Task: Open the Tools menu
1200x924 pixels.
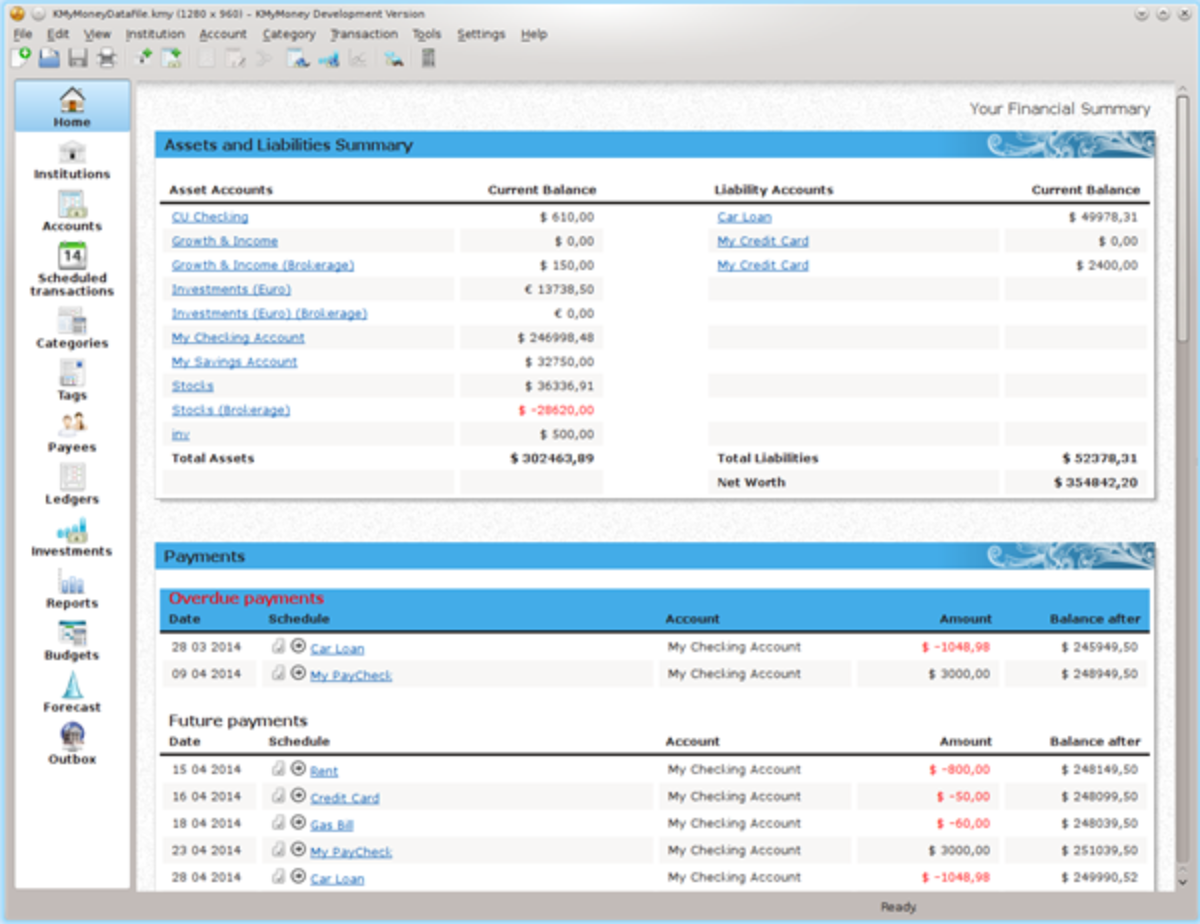Action: [426, 34]
